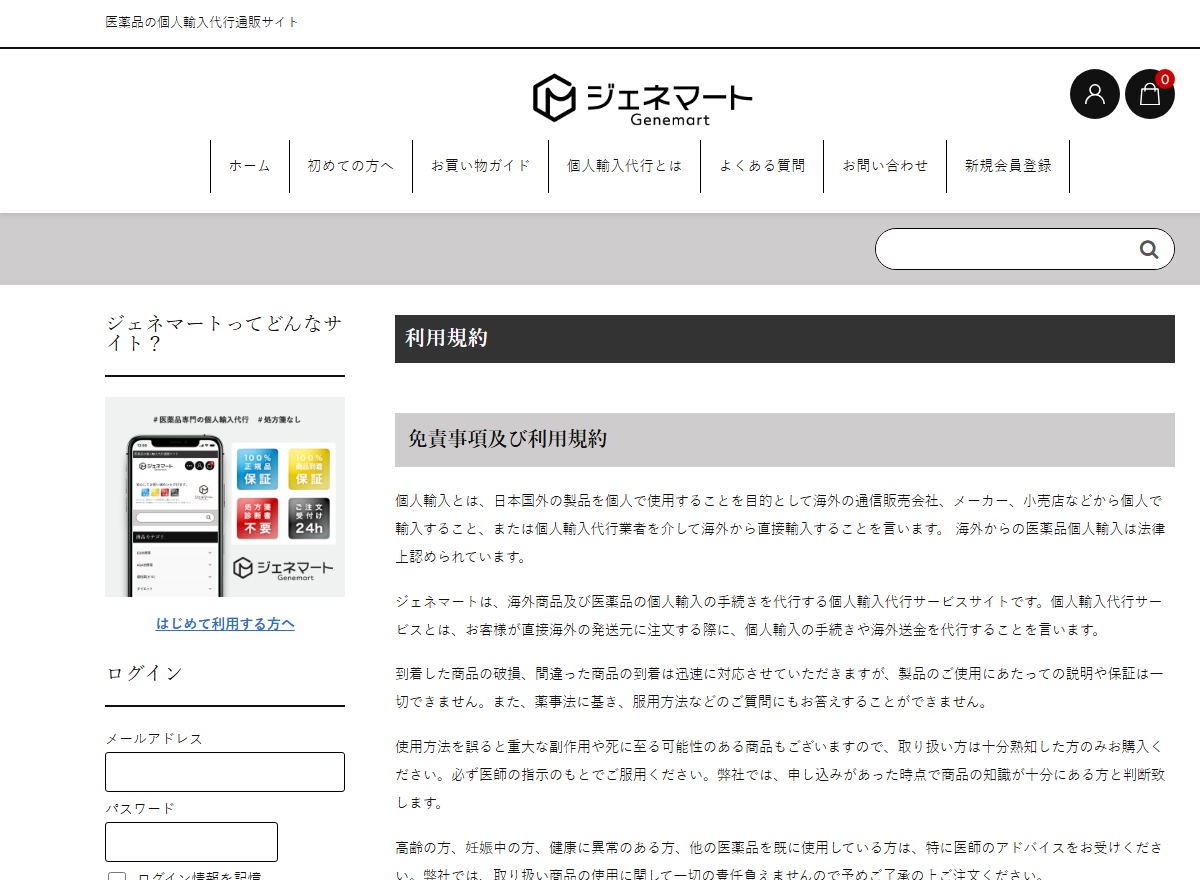Tick the login remember-me checkbox
This screenshot has height=880, width=1200.
coord(117,877)
